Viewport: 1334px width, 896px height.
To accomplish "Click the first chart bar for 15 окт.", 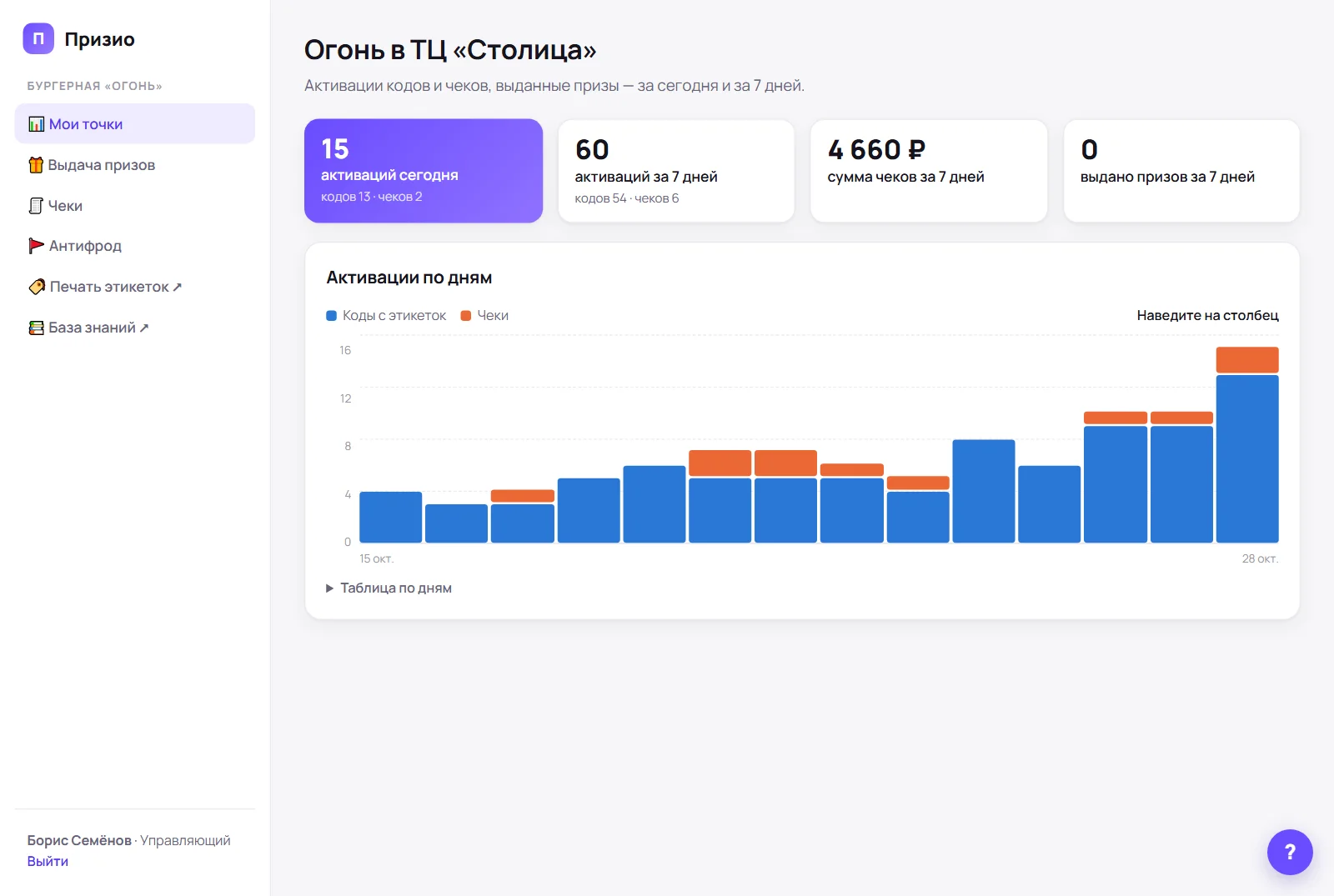I will pyautogui.click(x=390, y=518).
